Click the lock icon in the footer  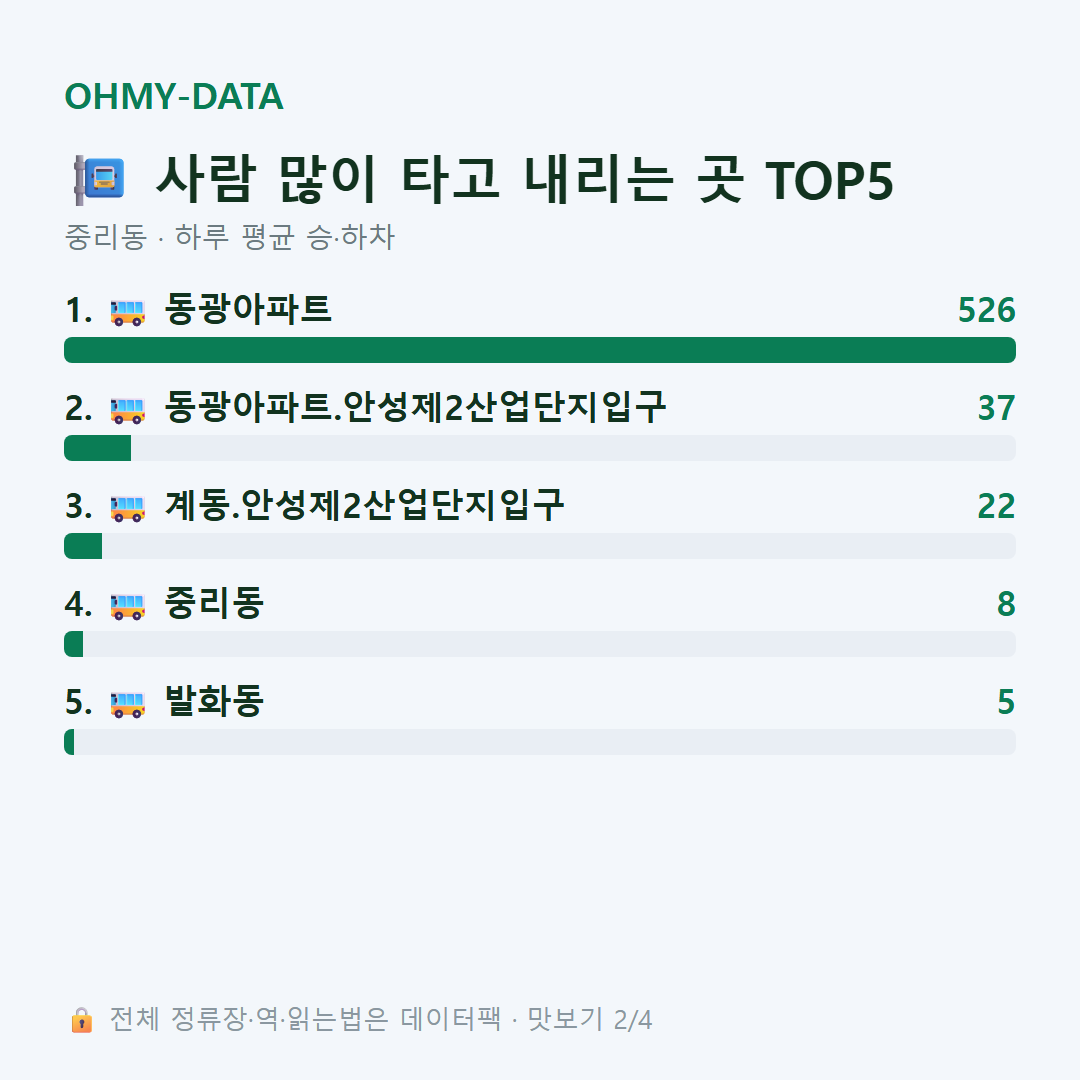81,1019
